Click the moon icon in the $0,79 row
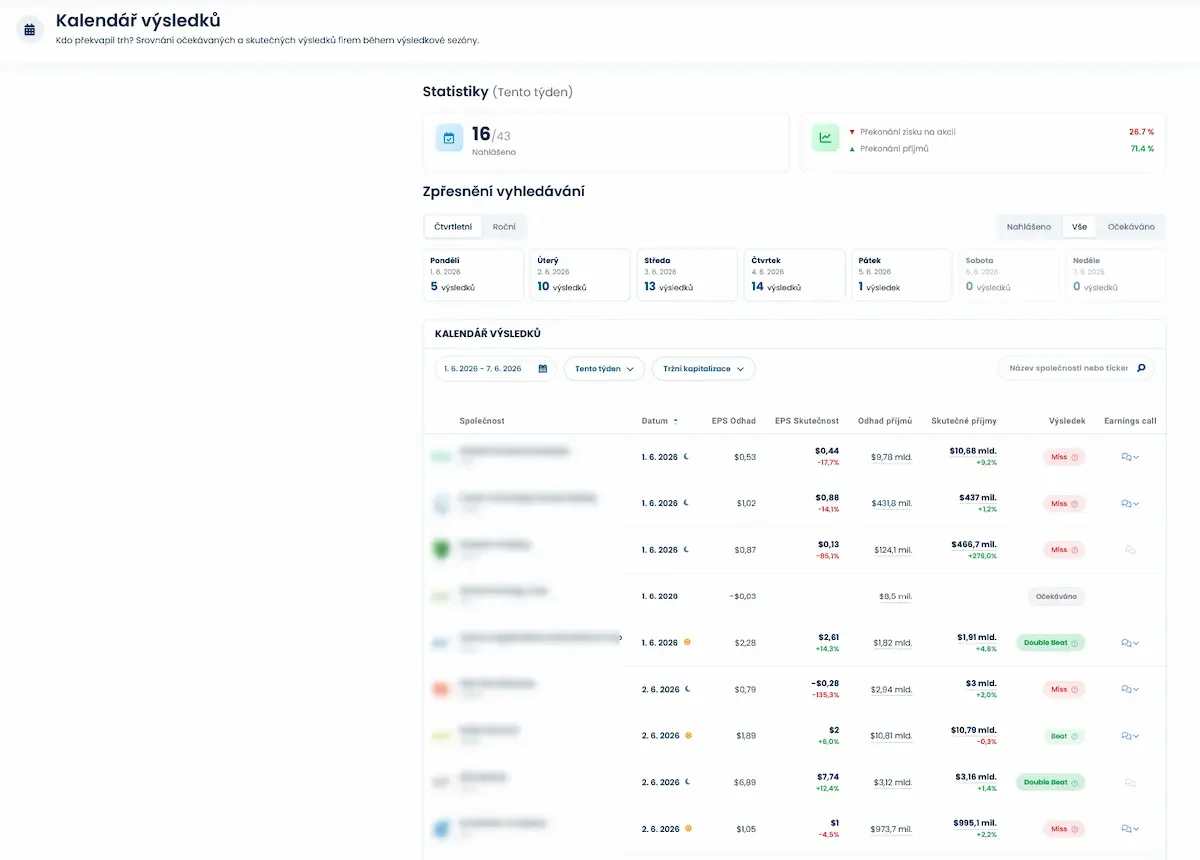The image size is (1200, 860). coord(687,689)
